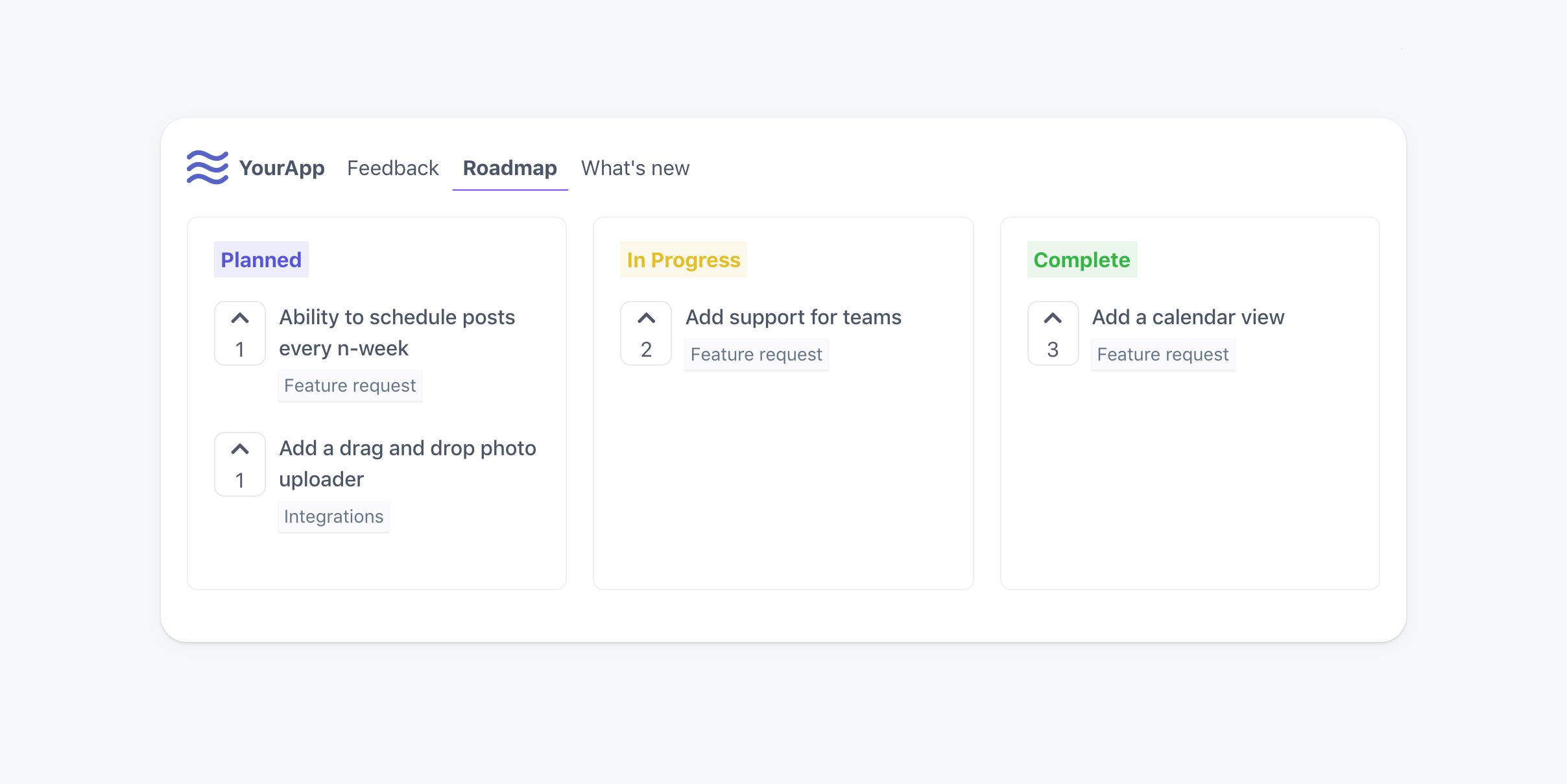Upvote Add a calendar view
1567x784 pixels.
tap(1053, 333)
